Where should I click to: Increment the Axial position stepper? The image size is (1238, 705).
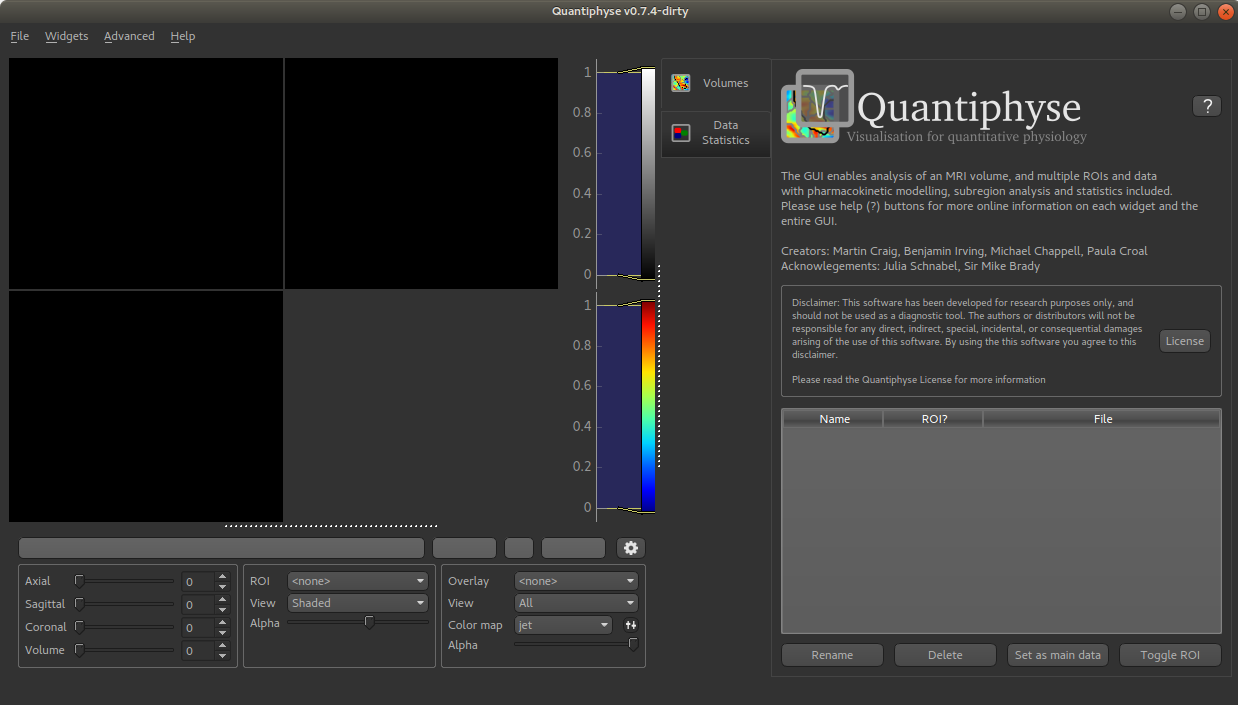222,576
